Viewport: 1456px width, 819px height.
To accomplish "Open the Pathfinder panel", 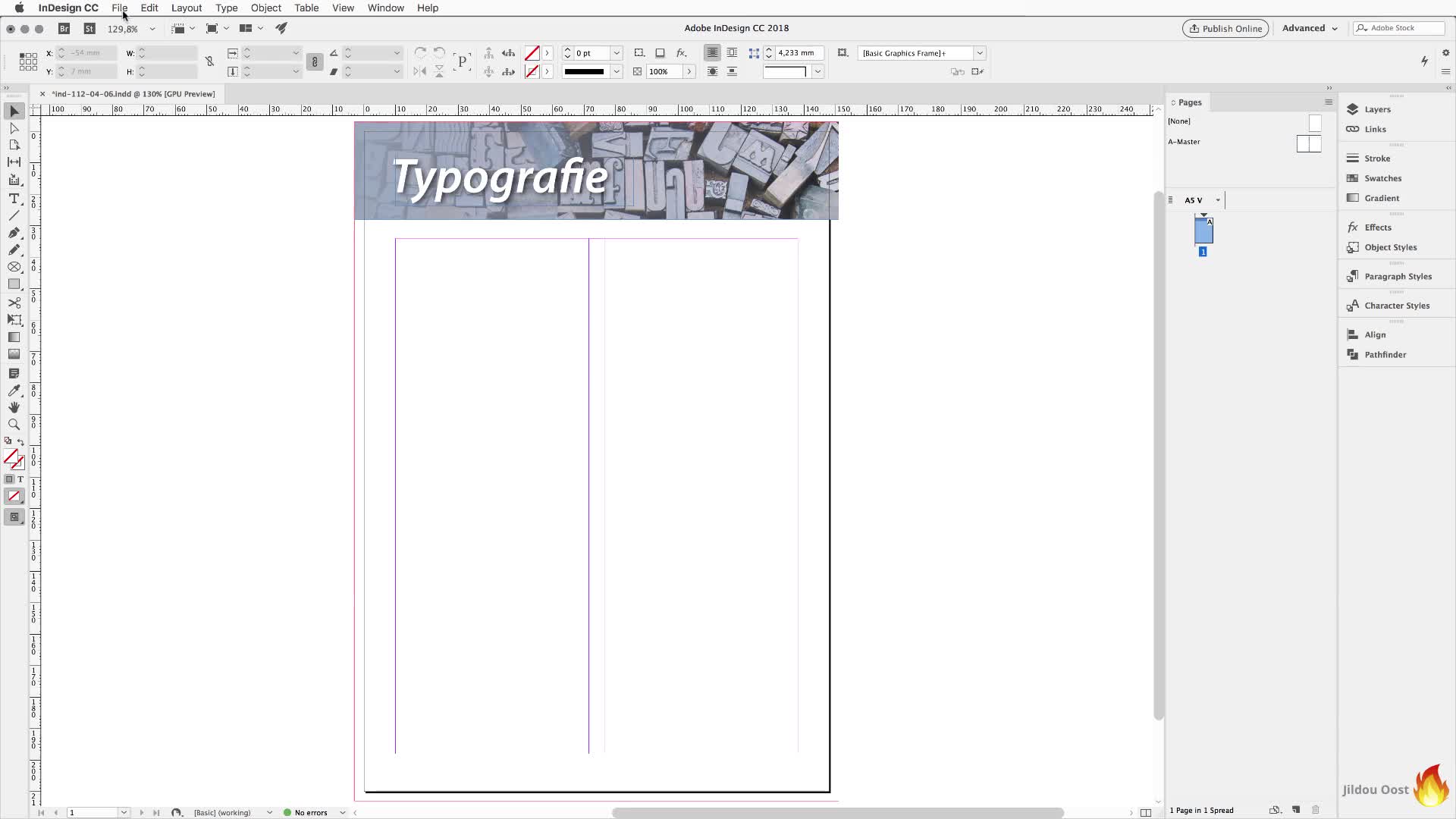I will click(1385, 354).
